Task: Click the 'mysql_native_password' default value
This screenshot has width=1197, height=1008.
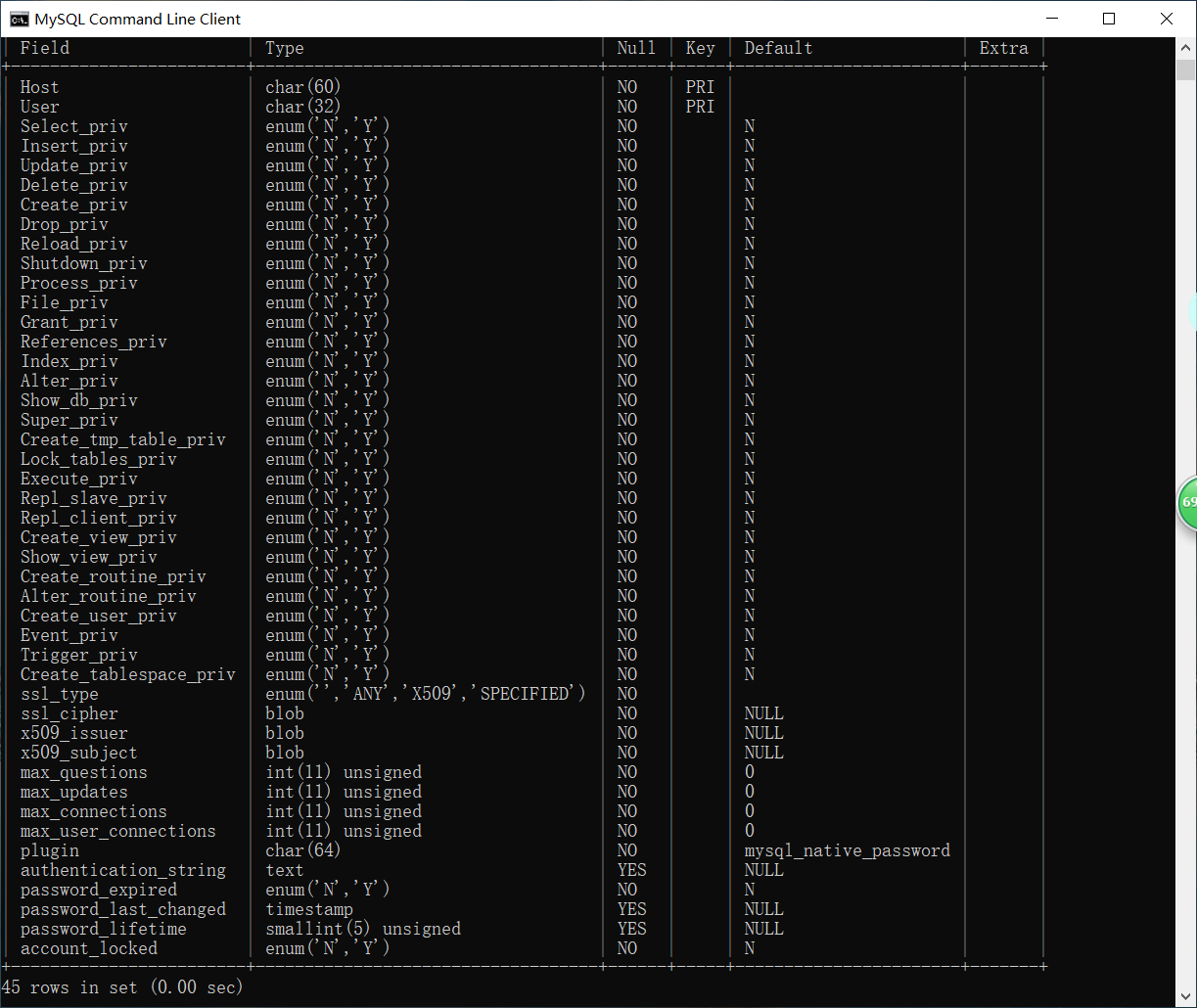Action: [848, 850]
